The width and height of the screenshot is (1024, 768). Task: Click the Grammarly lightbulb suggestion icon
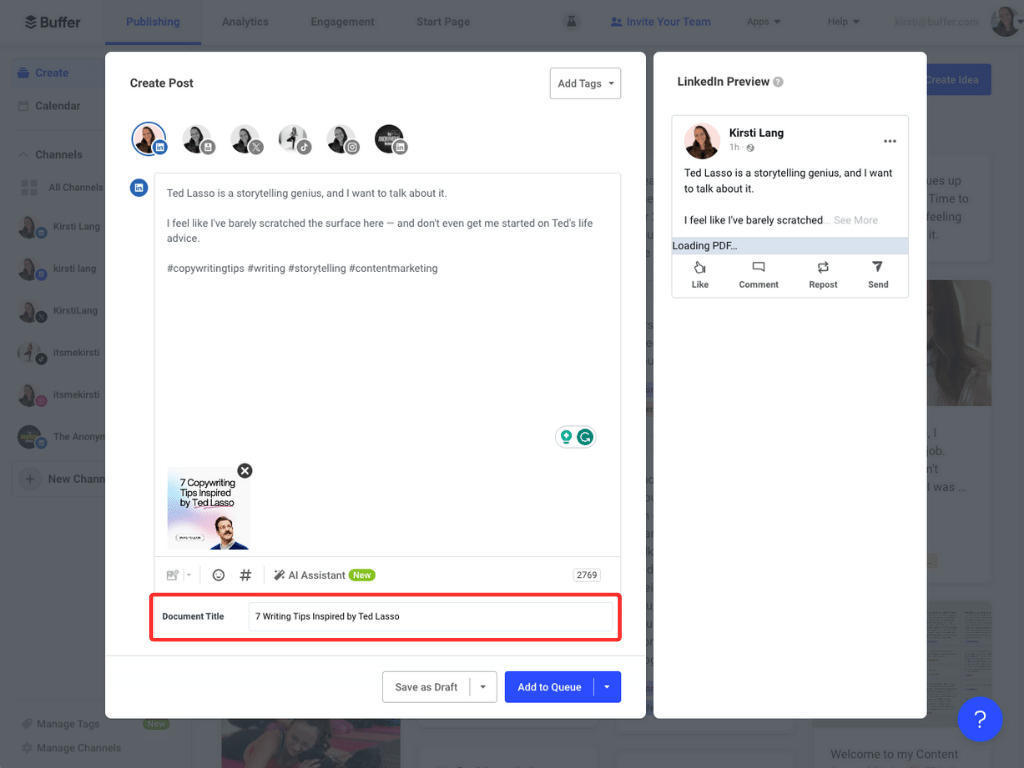tap(566, 437)
